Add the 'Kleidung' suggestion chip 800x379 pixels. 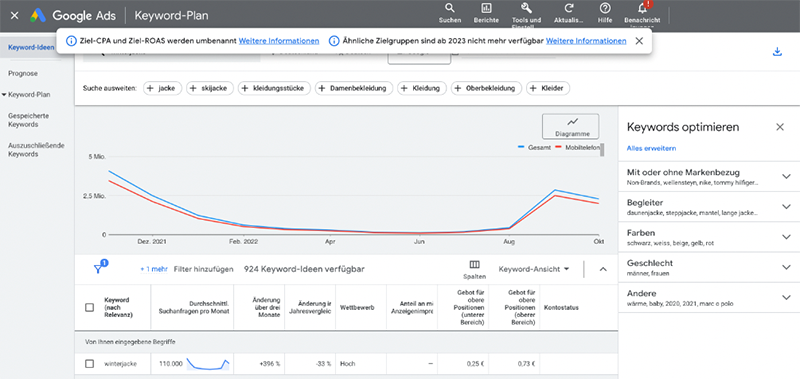pyautogui.click(x=422, y=88)
